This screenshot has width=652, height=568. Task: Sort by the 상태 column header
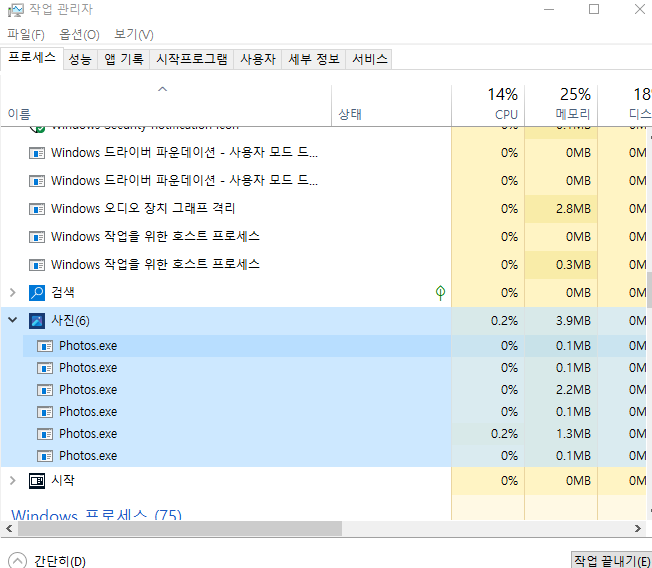(x=391, y=105)
